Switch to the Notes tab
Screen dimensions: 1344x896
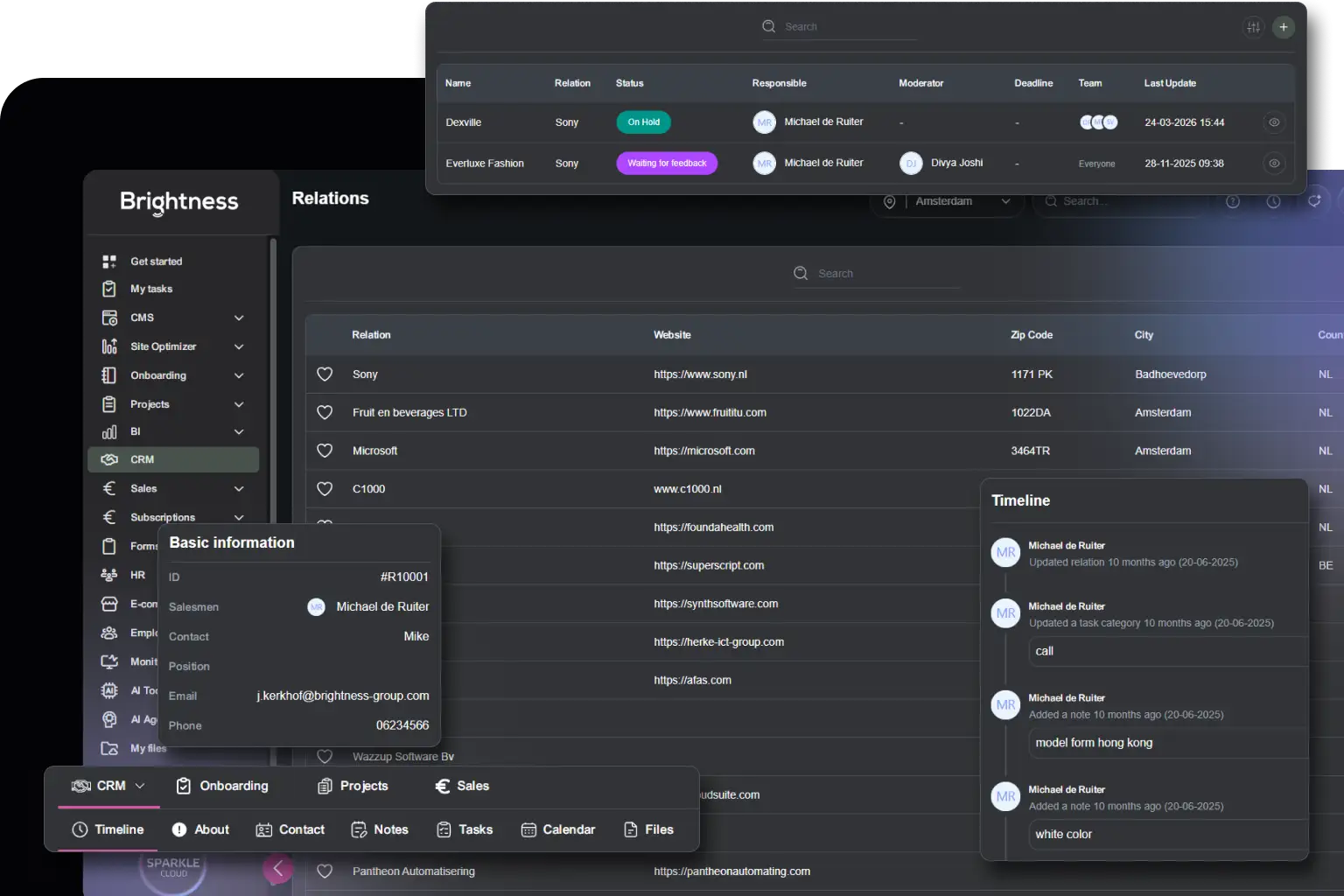coord(380,829)
